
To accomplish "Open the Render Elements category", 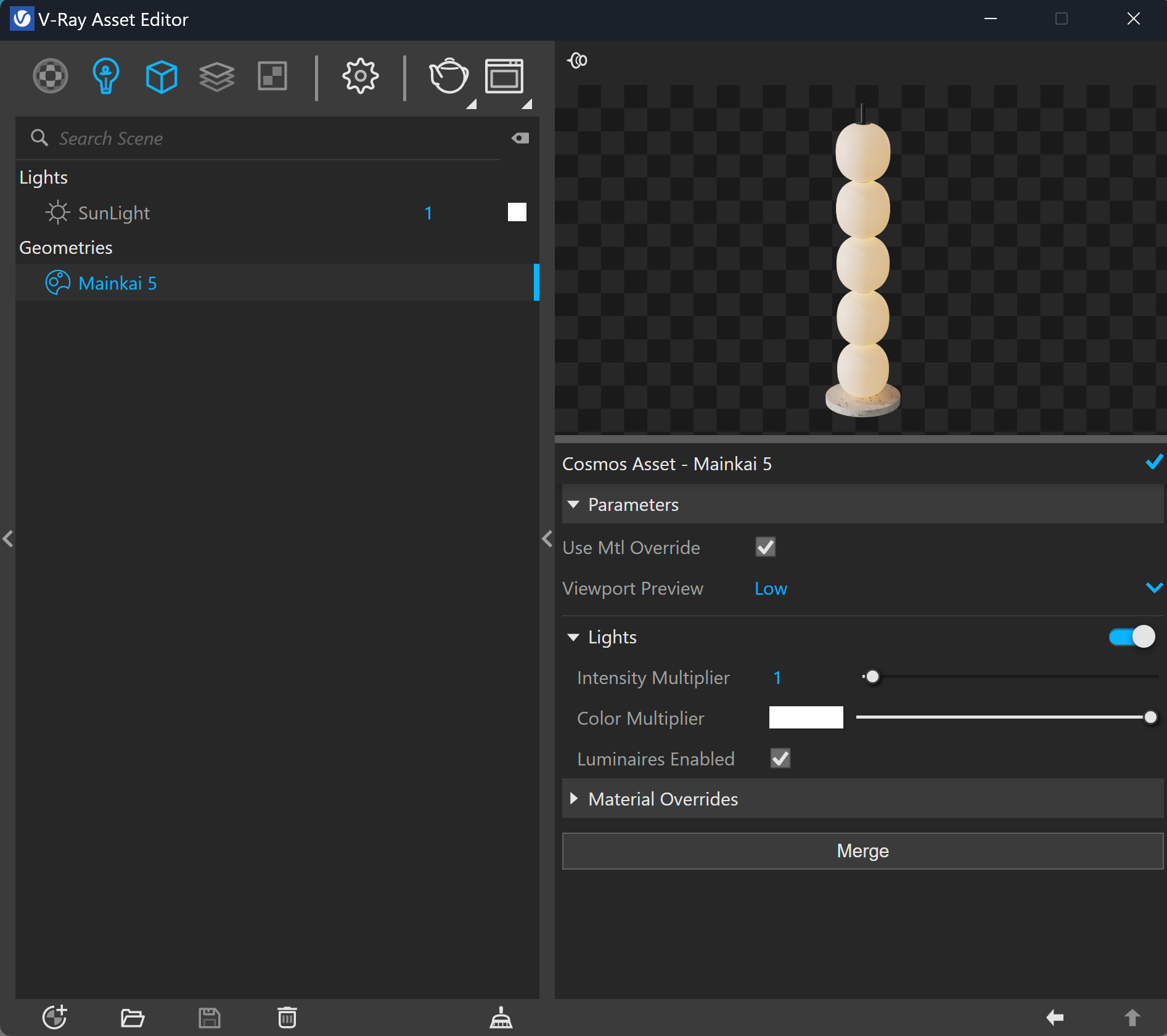I will [x=217, y=77].
